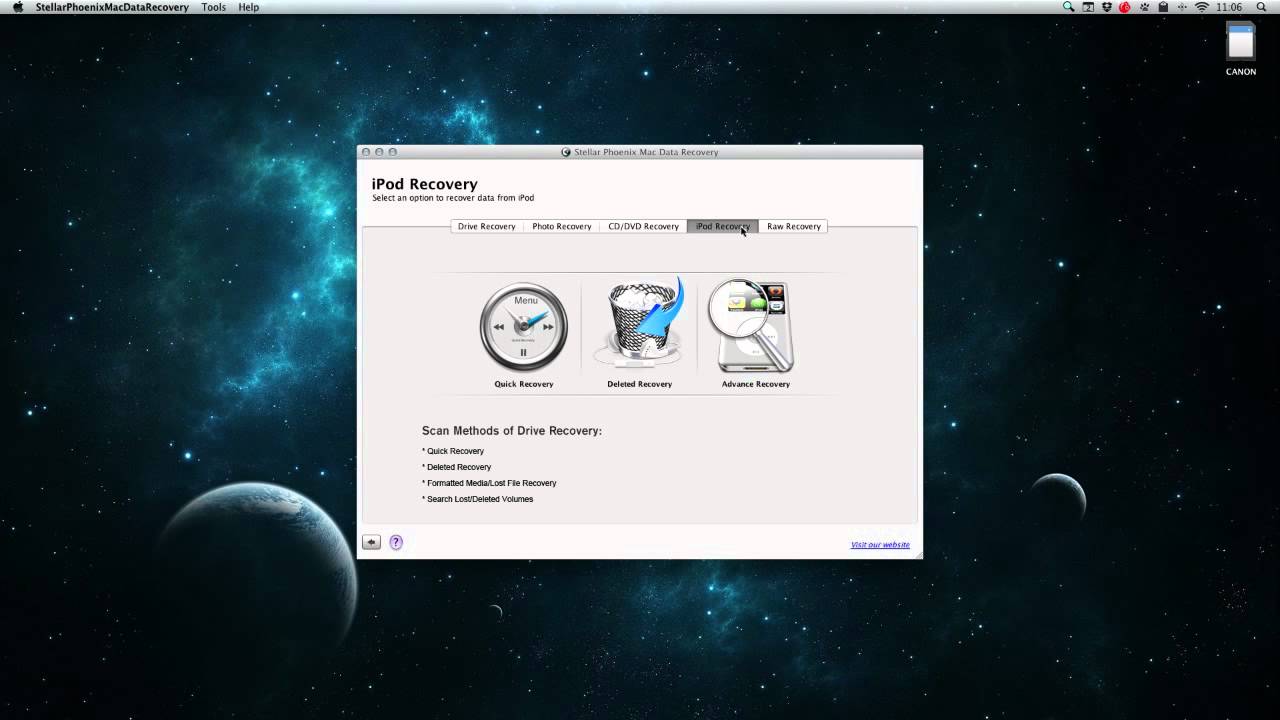Click '* Quick Recovery' in scan methods list
The height and width of the screenshot is (720, 1280).
pos(453,451)
